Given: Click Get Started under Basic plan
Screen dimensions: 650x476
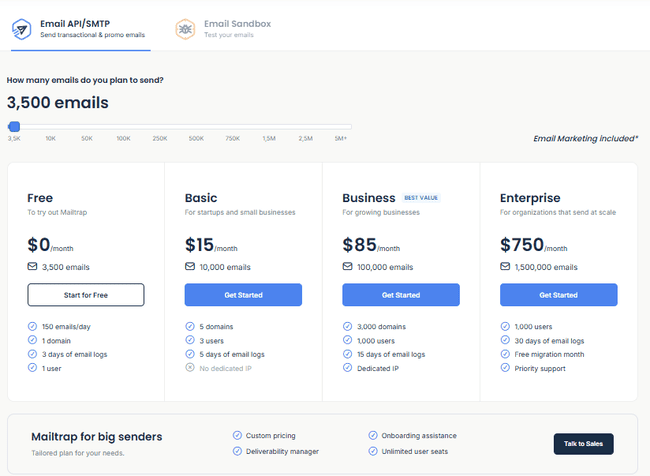Looking at the screenshot, I should [243, 295].
